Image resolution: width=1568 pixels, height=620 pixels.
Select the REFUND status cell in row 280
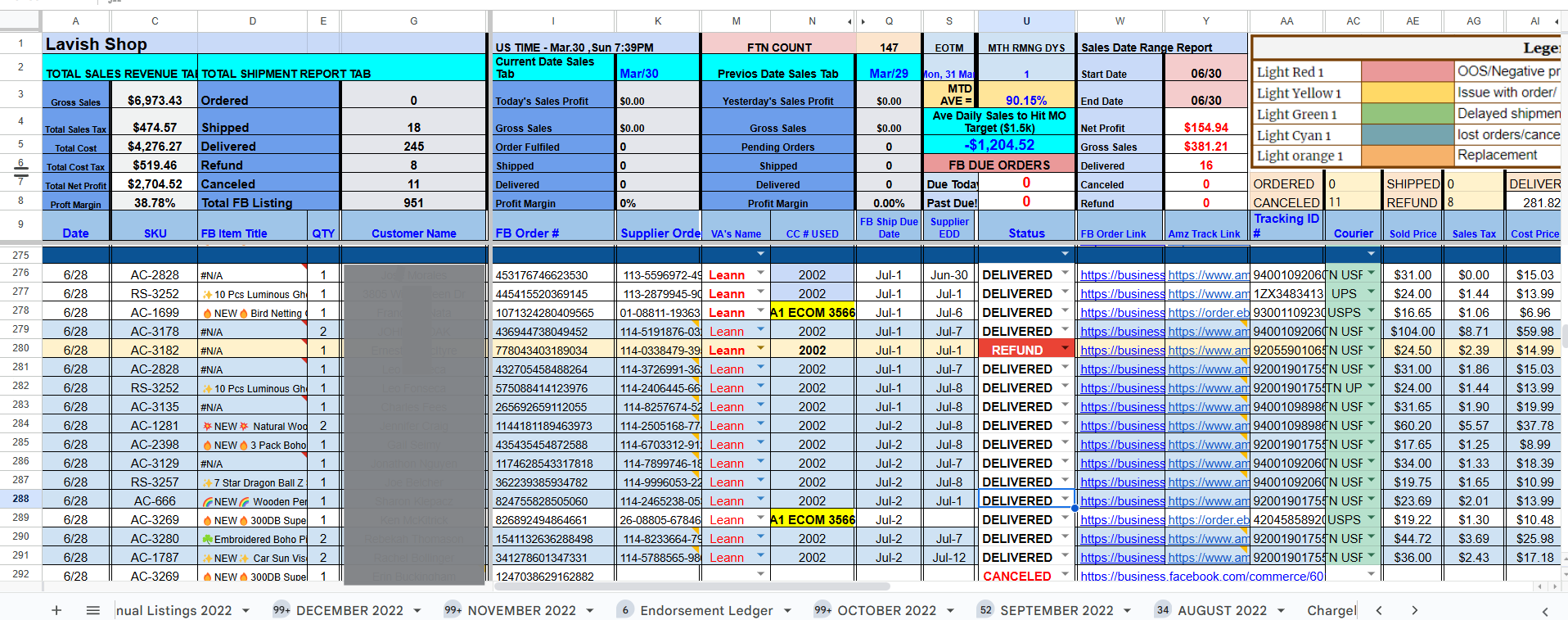click(x=1026, y=350)
